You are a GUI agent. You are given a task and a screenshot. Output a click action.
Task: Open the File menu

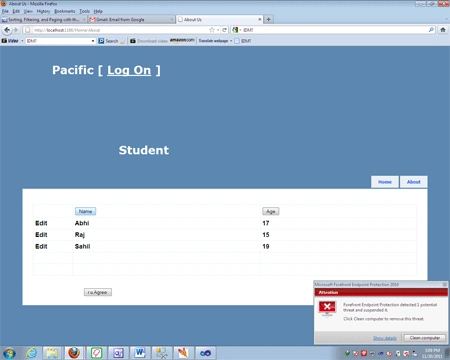[x=5, y=11]
